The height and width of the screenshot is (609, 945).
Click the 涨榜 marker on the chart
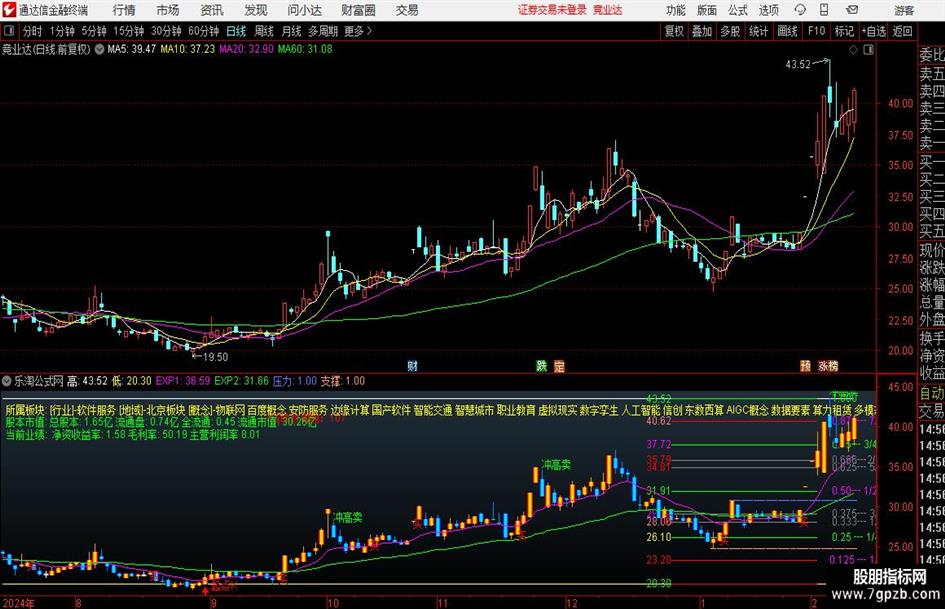click(828, 366)
